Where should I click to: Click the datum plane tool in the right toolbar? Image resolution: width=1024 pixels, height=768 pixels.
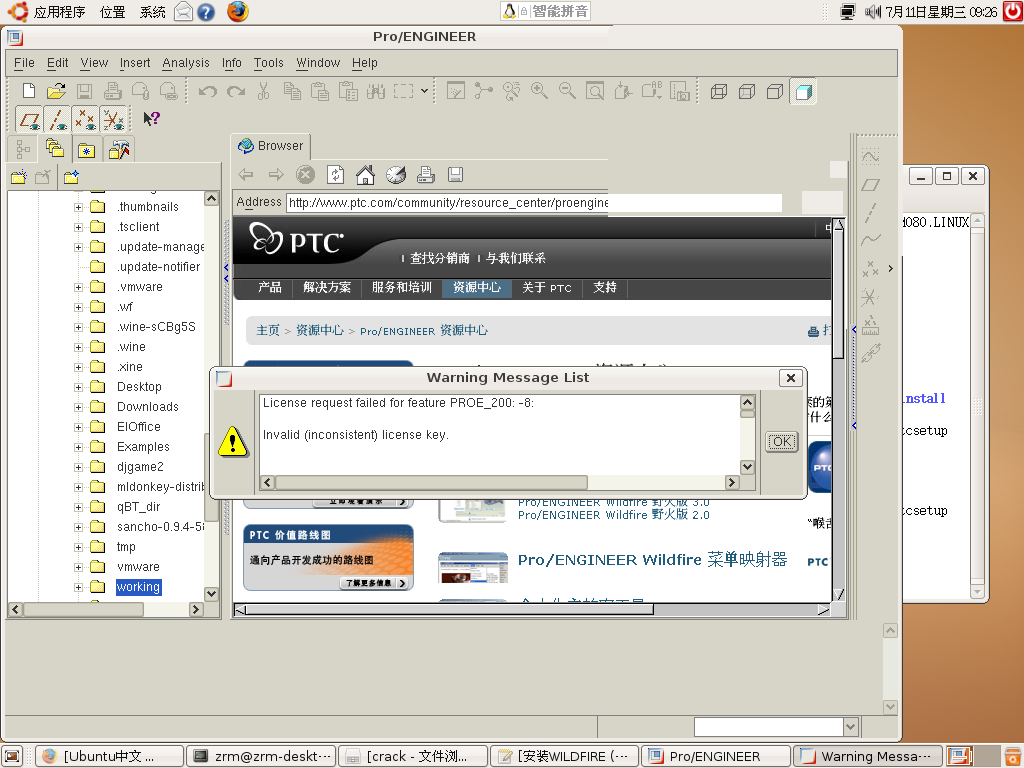pos(871,185)
